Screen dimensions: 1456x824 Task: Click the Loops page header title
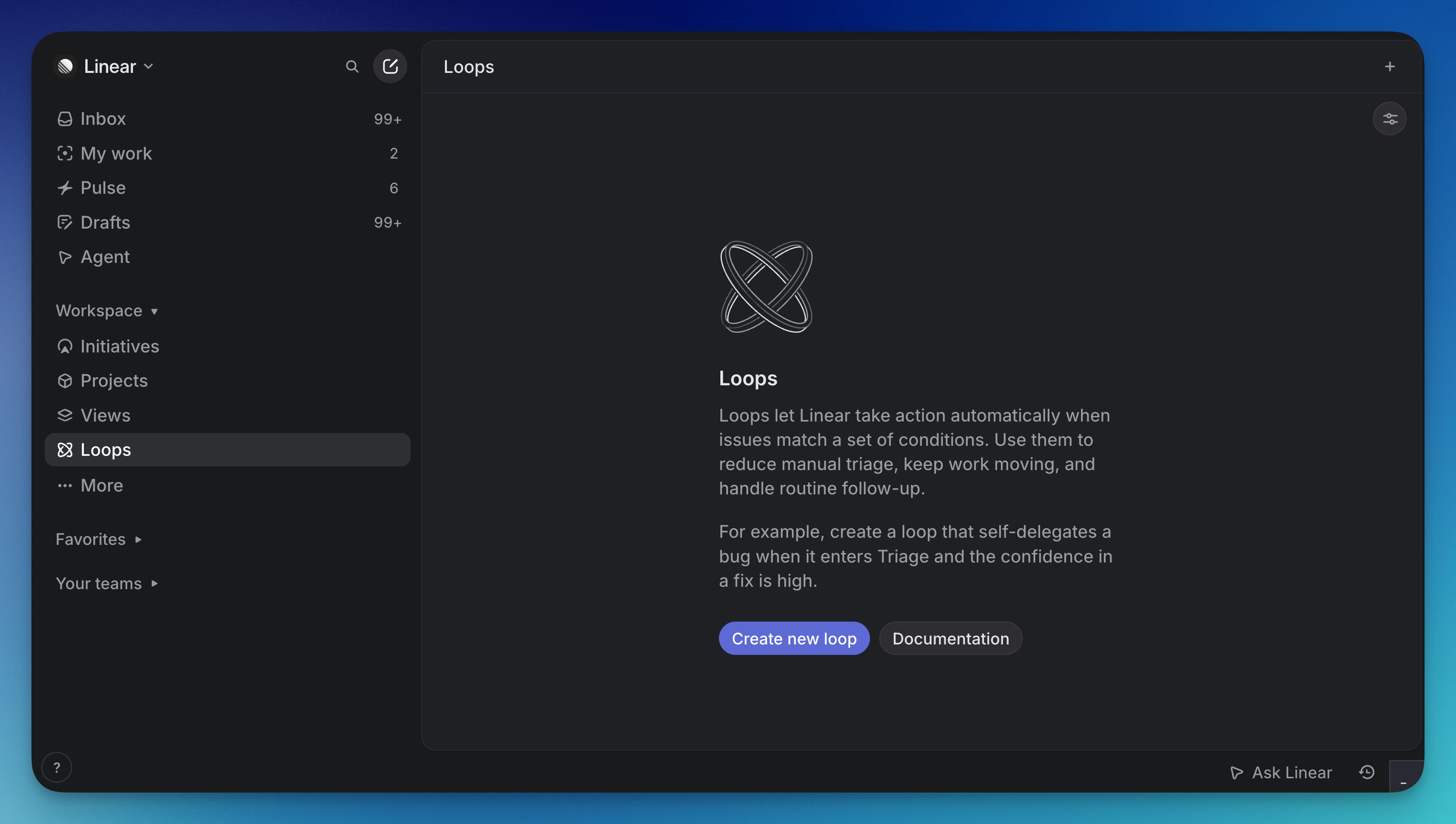click(469, 67)
